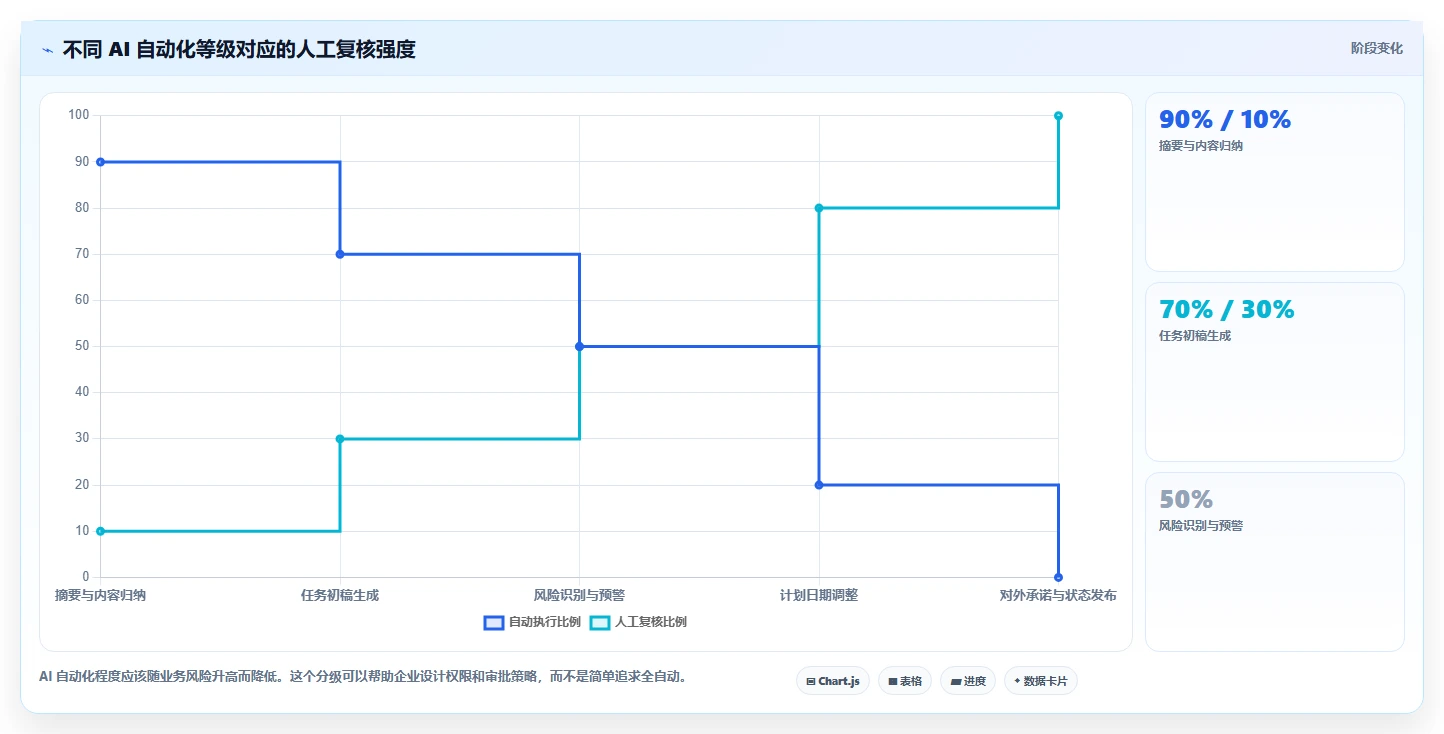Click the 进度 tag
Image resolution: width=1444 pixels, height=734 pixels.
pos(968,681)
